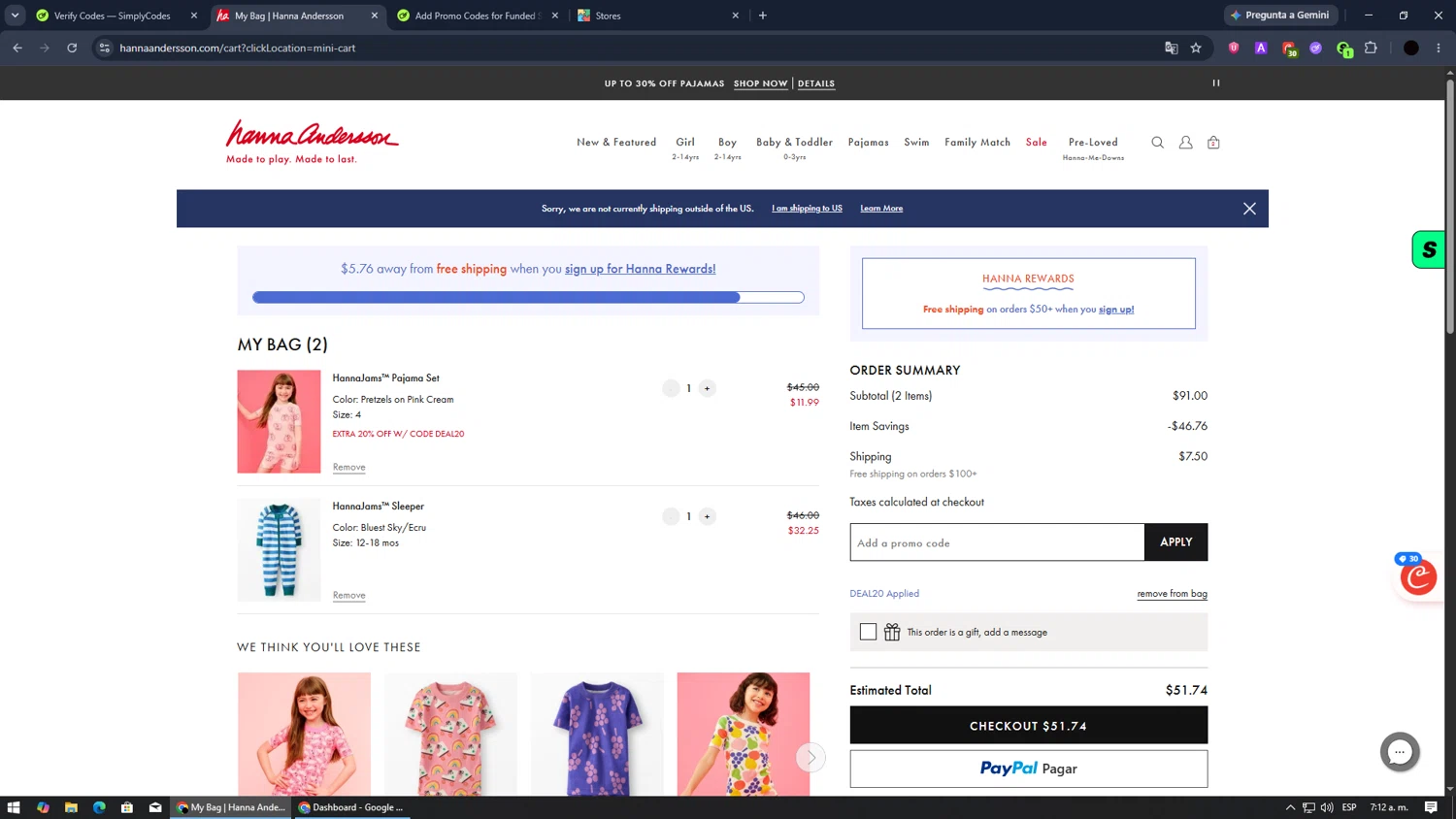
Task: Open the SimplyCodes green side widget
Action: (1428, 249)
